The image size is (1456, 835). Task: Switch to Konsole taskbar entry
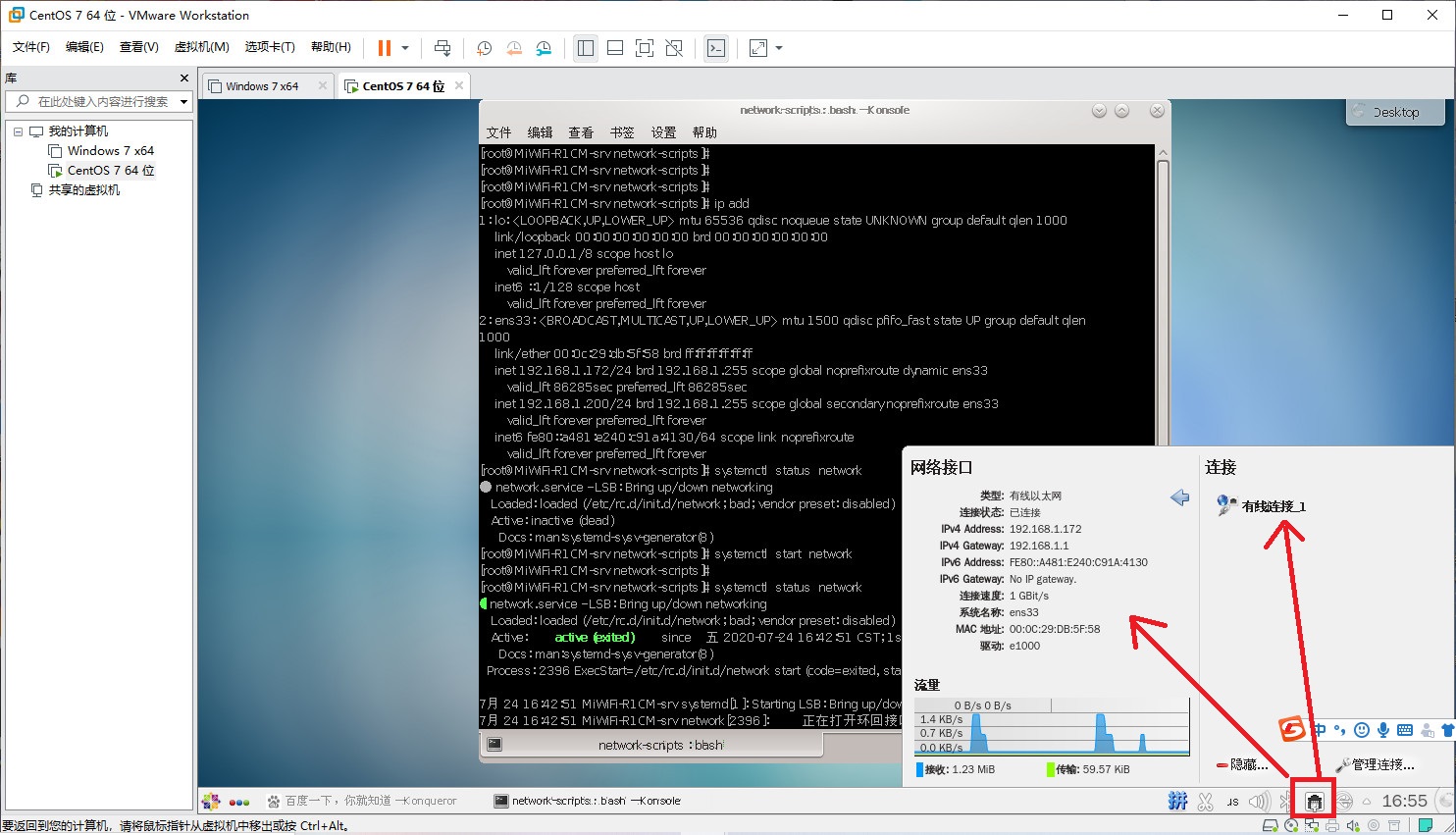[x=587, y=801]
